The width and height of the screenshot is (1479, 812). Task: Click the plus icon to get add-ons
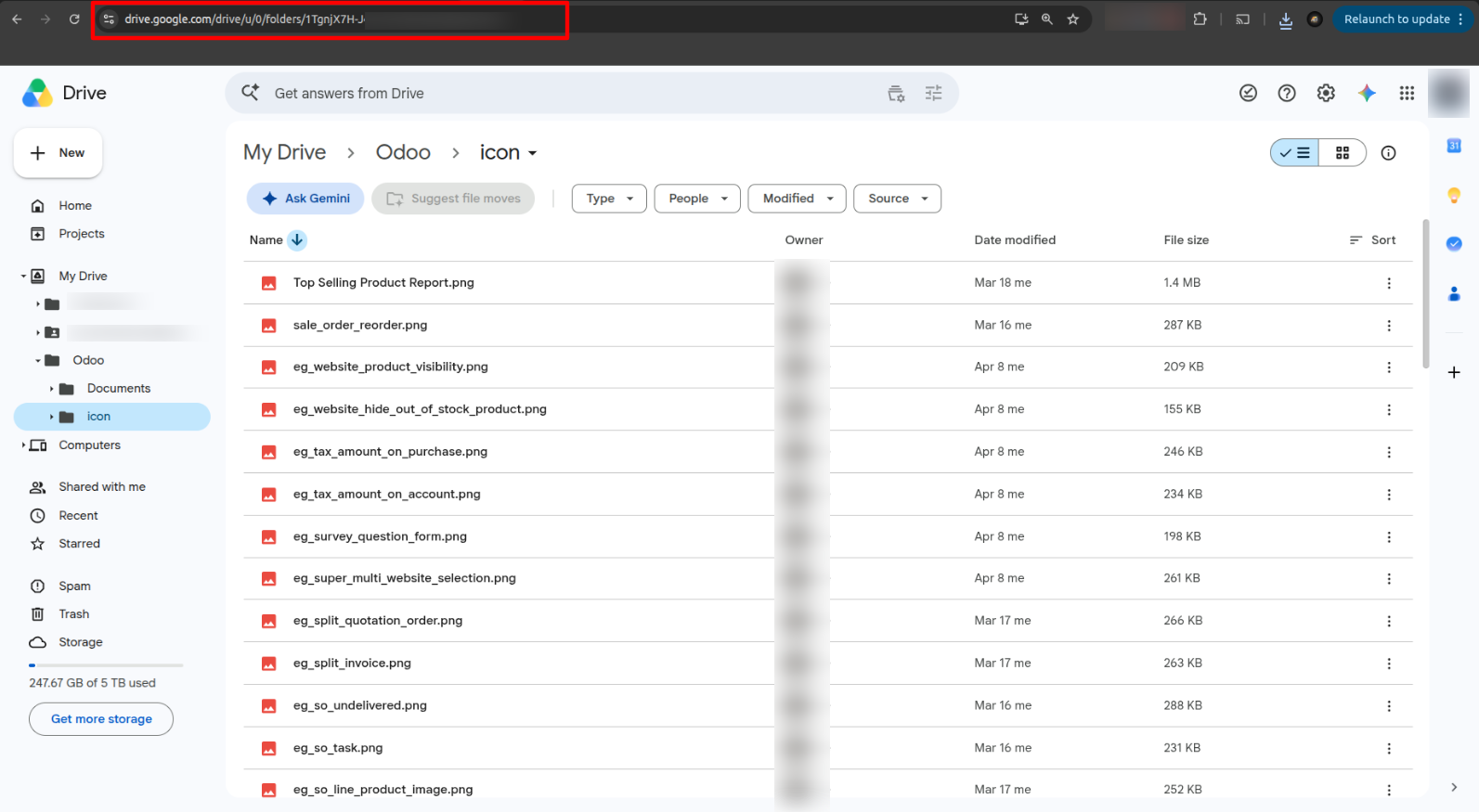tap(1454, 372)
